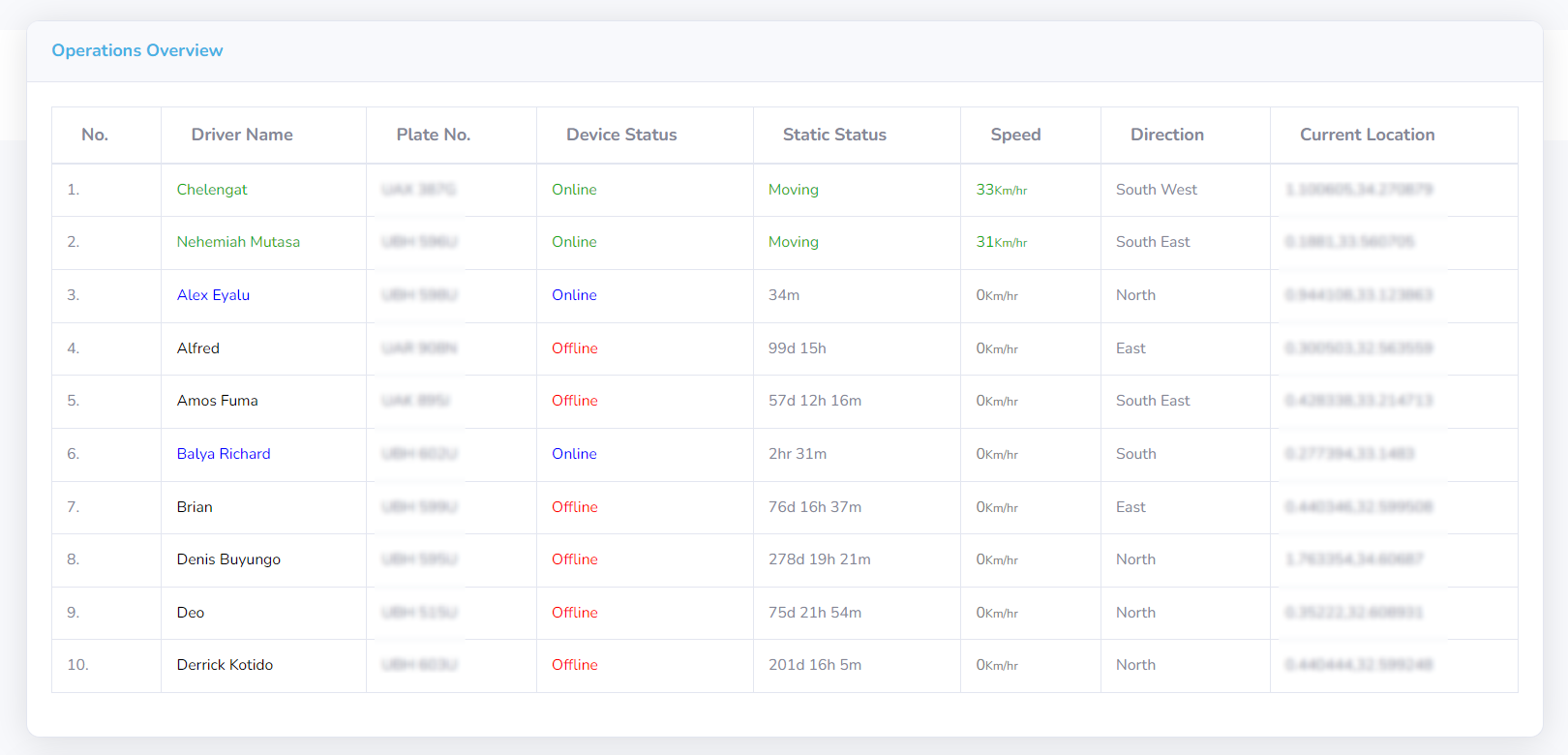This screenshot has width=1568, height=755.
Task: Select driver name Denis Buyungo
Action: tap(228, 559)
